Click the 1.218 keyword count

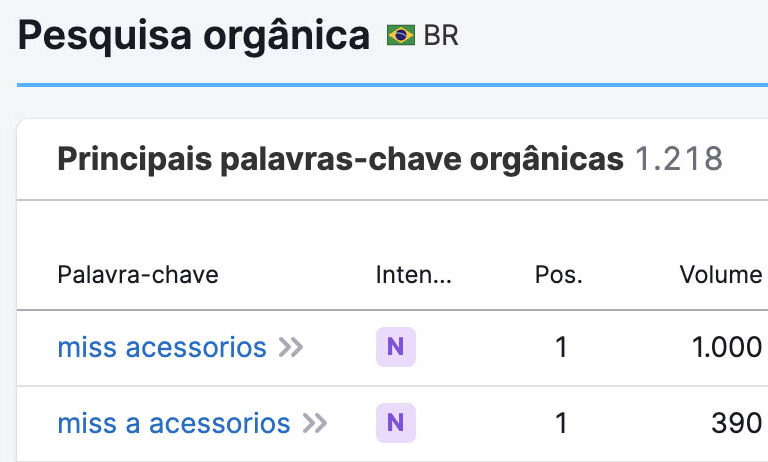(678, 159)
